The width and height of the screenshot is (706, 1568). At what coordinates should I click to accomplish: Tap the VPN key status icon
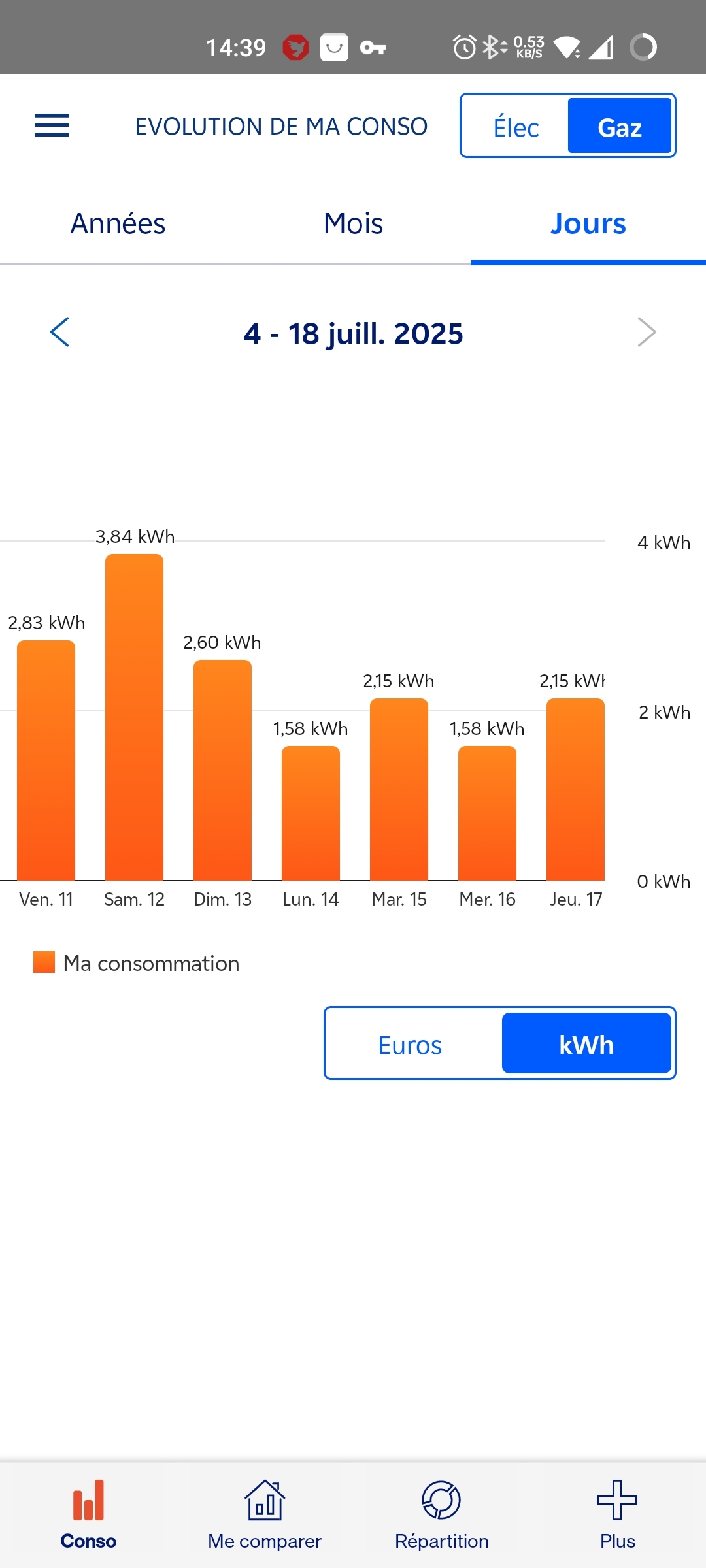(x=373, y=48)
